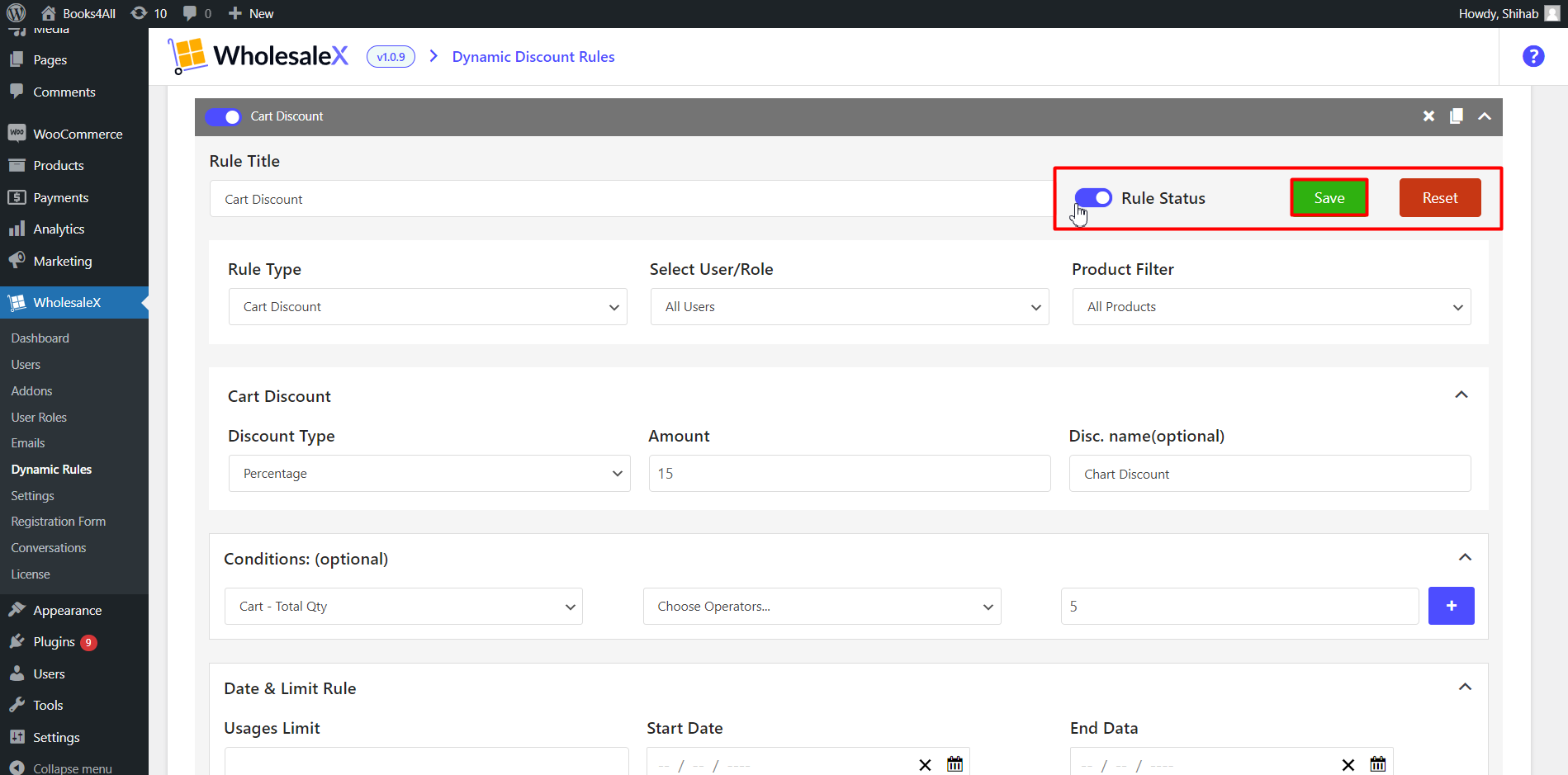Screen dimensions: 1568x775
Task: Open the Select User/Role dropdown
Action: (850, 307)
